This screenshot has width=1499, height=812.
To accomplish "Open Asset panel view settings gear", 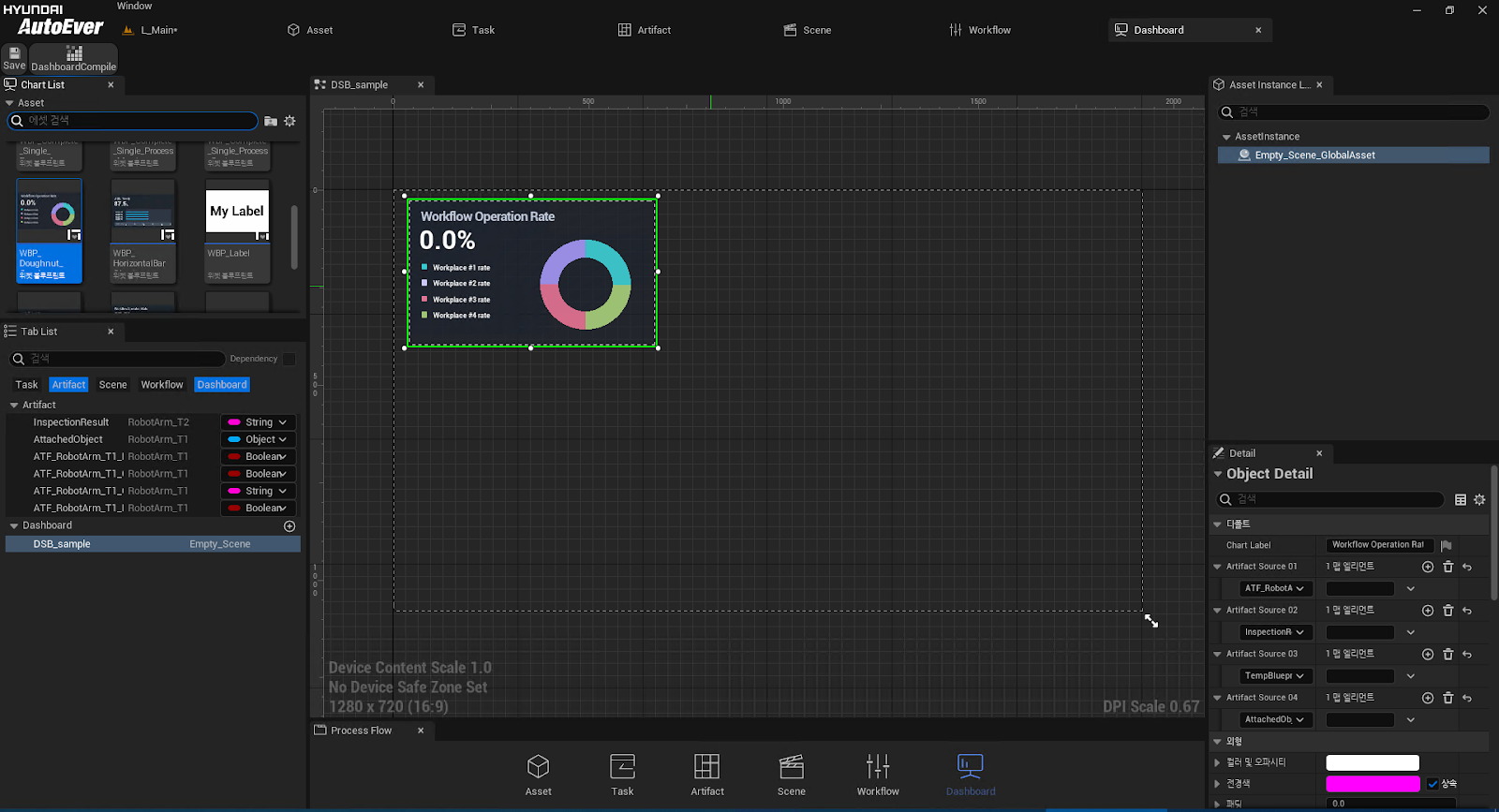I will coord(290,121).
